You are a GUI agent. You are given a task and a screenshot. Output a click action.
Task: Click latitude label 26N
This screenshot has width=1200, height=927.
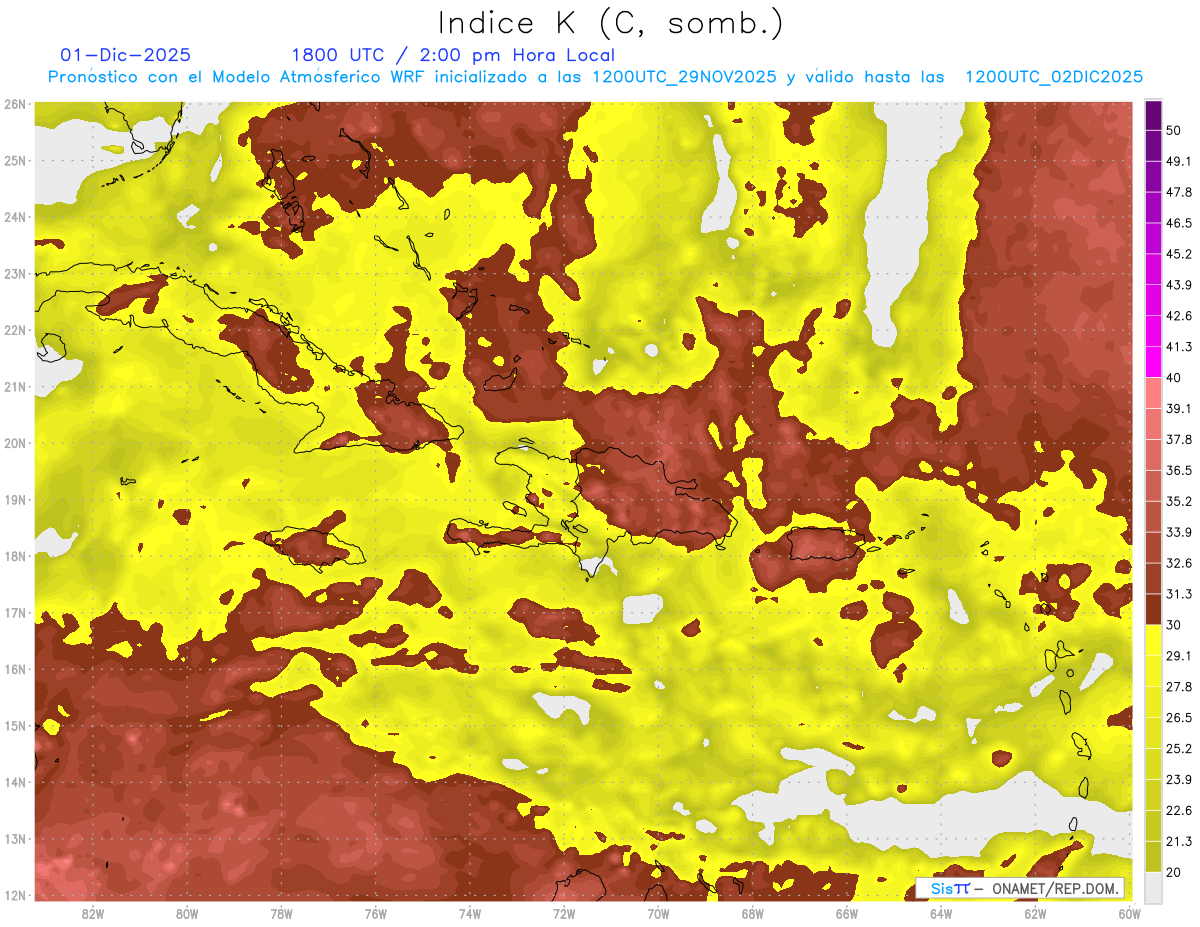15,104
